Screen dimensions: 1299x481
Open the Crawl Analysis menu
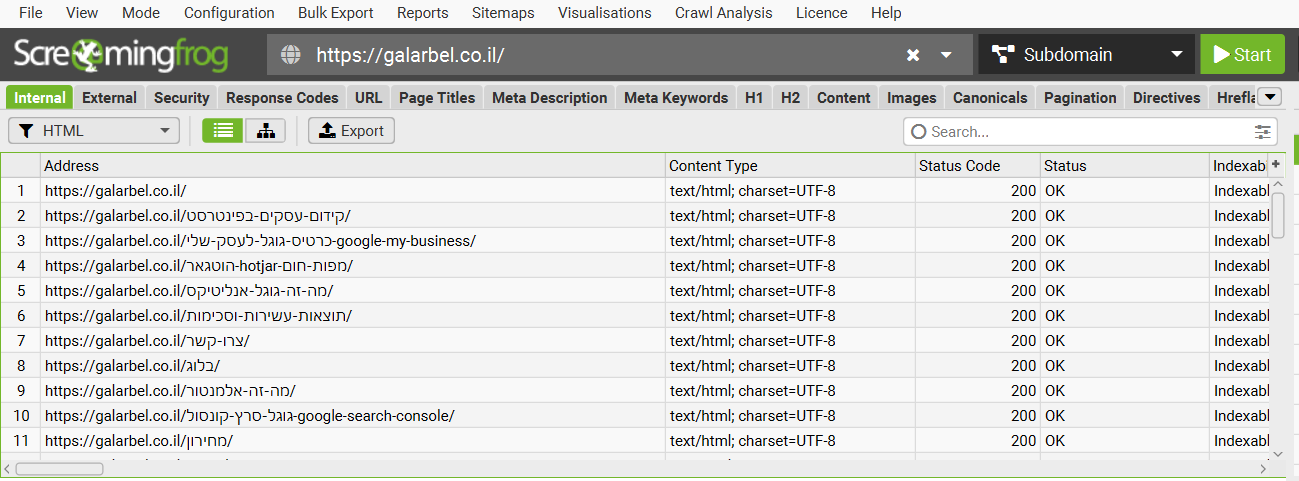(724, 13)
